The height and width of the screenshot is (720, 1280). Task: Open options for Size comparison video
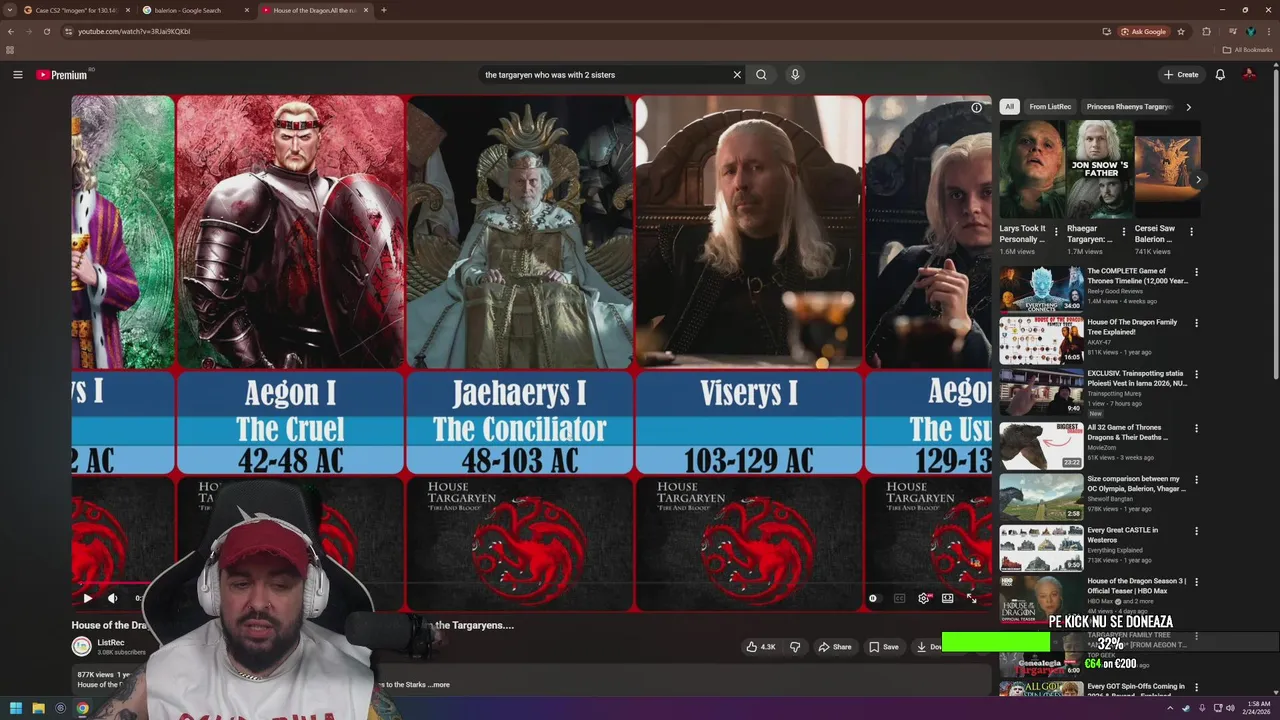(1196, 480)
